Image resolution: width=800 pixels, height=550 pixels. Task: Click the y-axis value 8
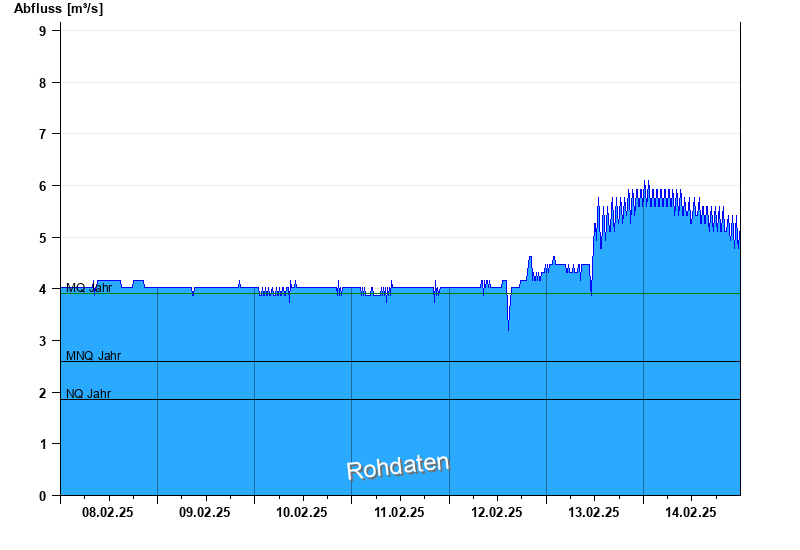[x=42, y=83]
